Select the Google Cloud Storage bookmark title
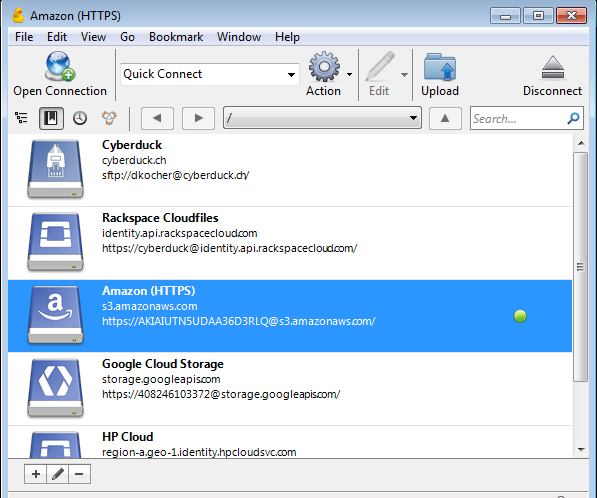Viewport: 597px width, 498px height. point(163,364)
